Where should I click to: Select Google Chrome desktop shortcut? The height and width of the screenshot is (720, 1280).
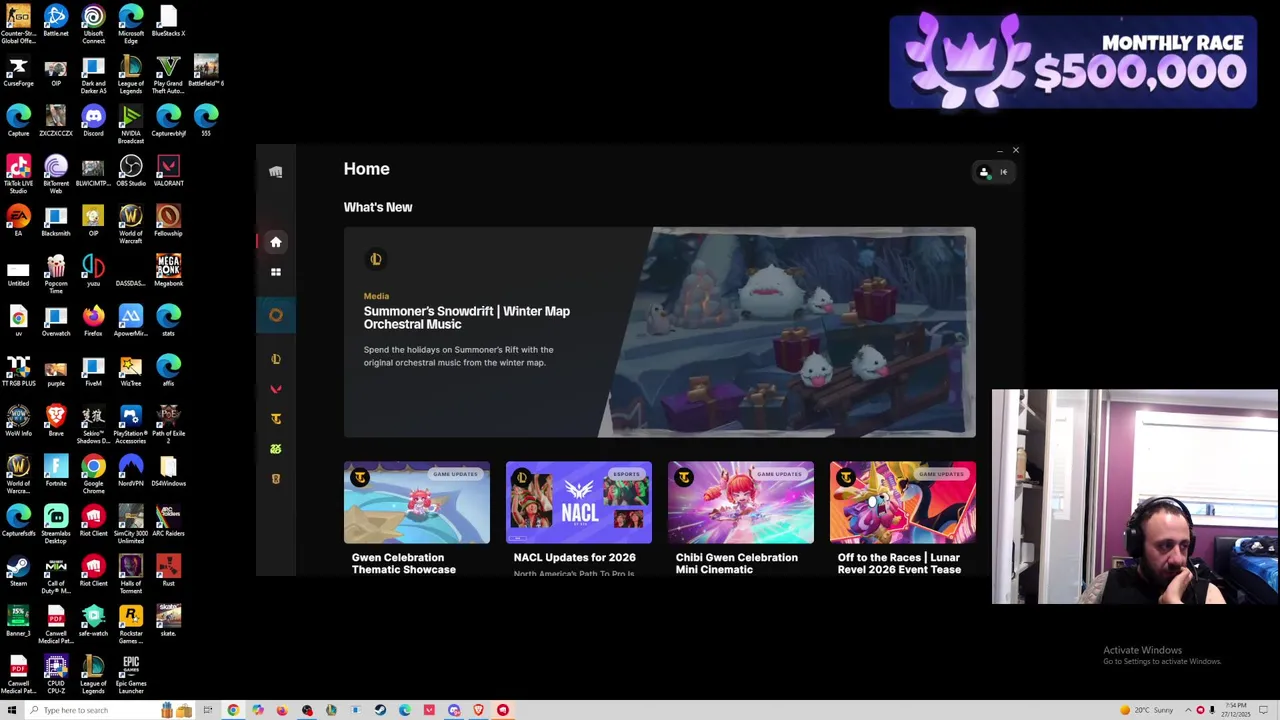93,474
